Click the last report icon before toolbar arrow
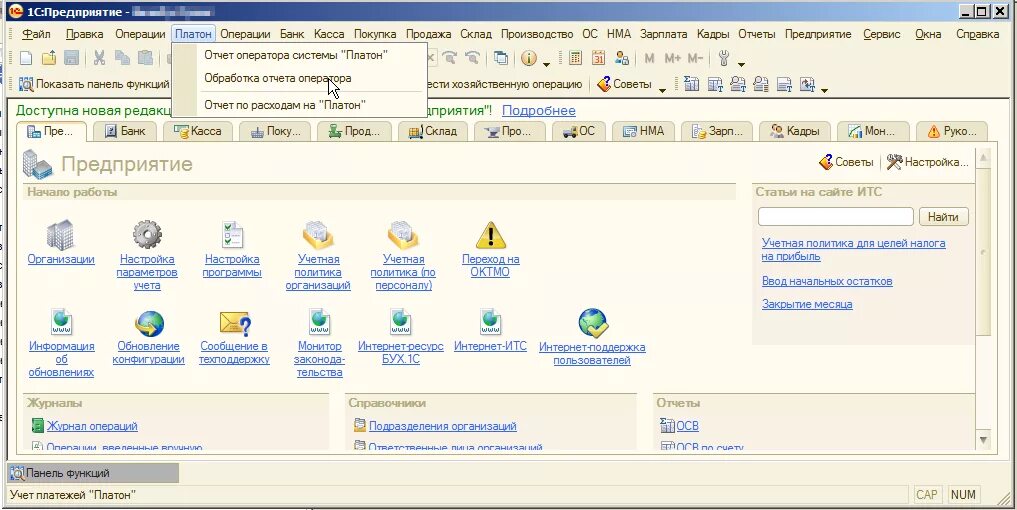 point(808,84)
